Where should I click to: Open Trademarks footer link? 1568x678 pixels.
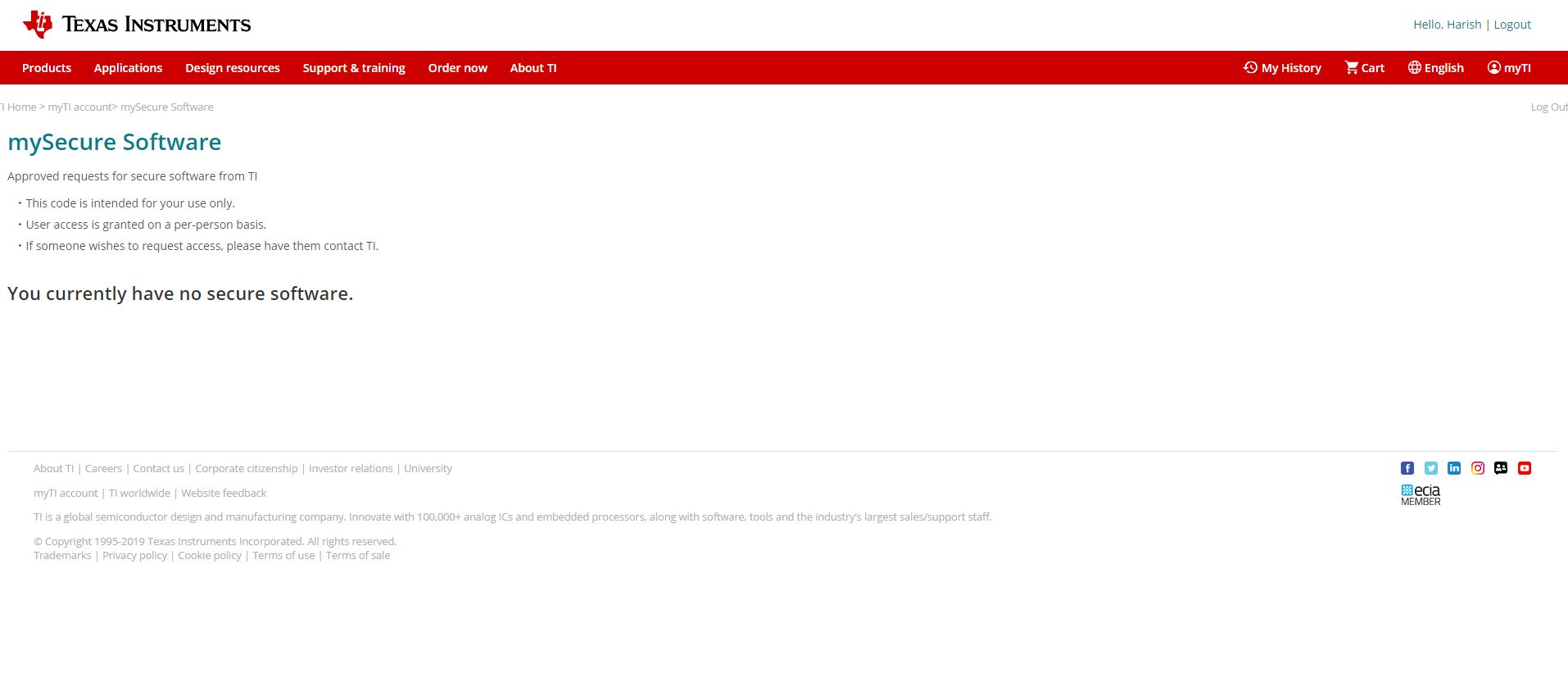point(62,556)
